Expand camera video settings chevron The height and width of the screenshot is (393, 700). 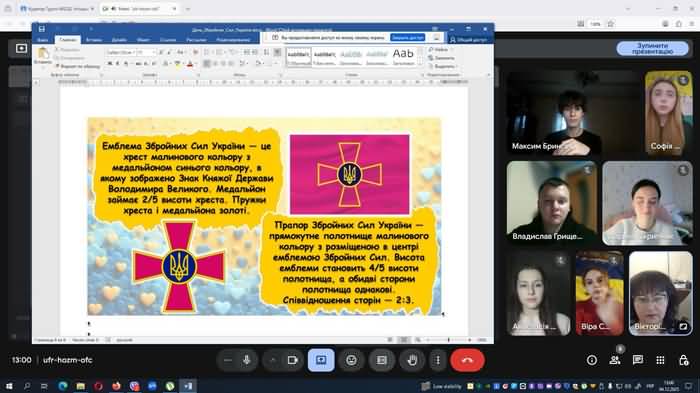(x=273, y=360)
